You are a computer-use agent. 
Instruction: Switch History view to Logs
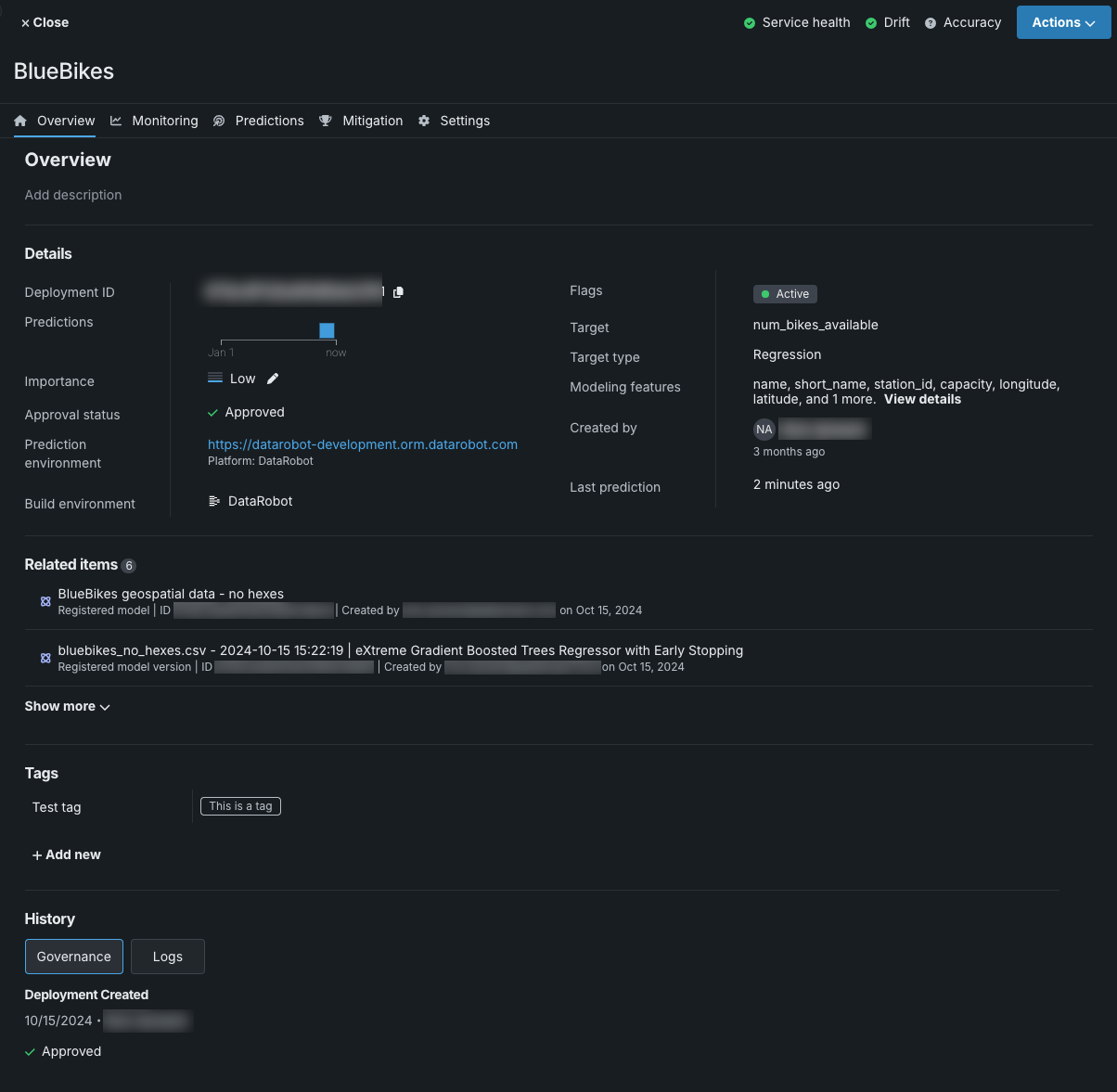coord(168,957)
